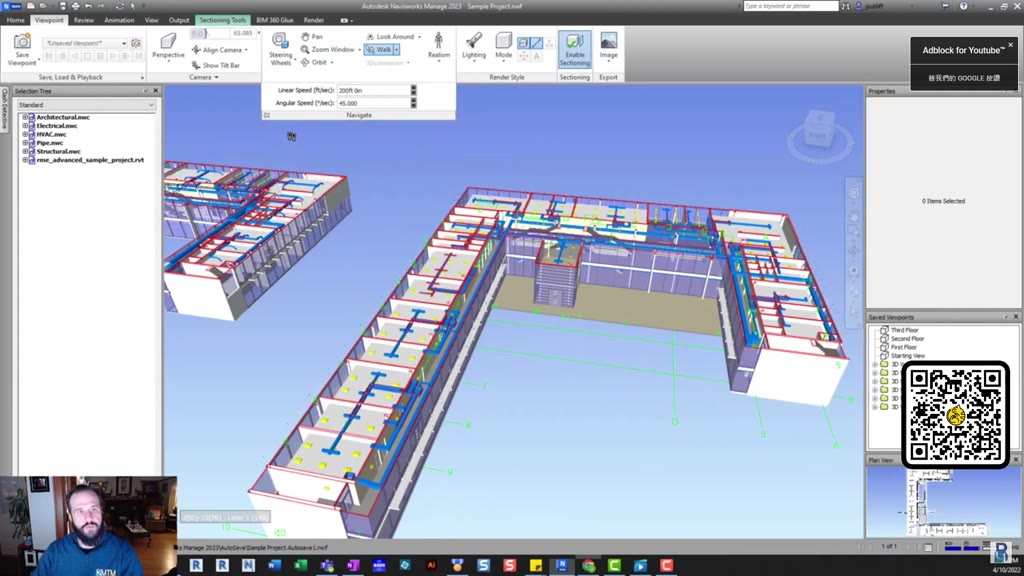This screenshot has height=576, width=1024.
Task: Click the Show Tilt Bar button
Action: 221,64
